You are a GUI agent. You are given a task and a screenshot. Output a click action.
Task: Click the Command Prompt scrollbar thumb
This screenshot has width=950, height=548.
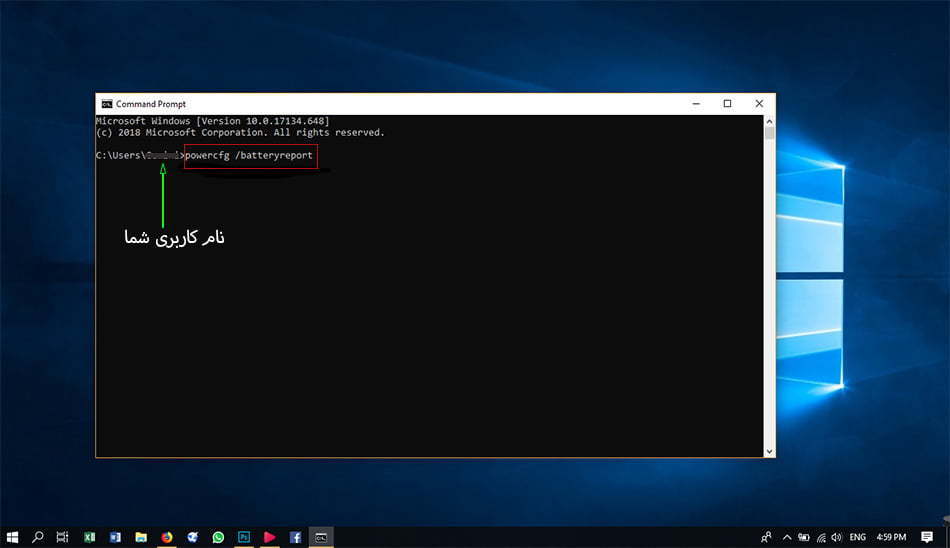[x=769, y=133]
